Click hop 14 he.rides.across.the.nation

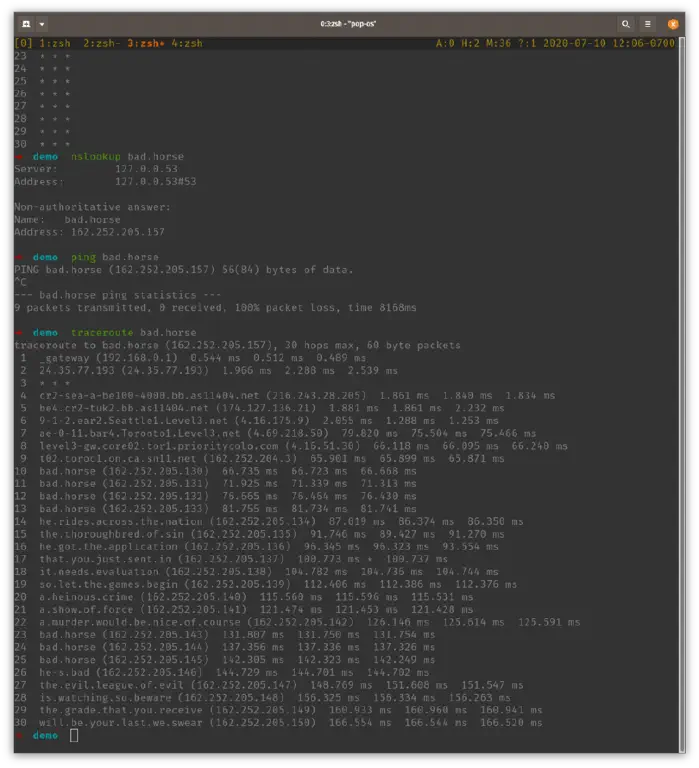coord(121,521)
